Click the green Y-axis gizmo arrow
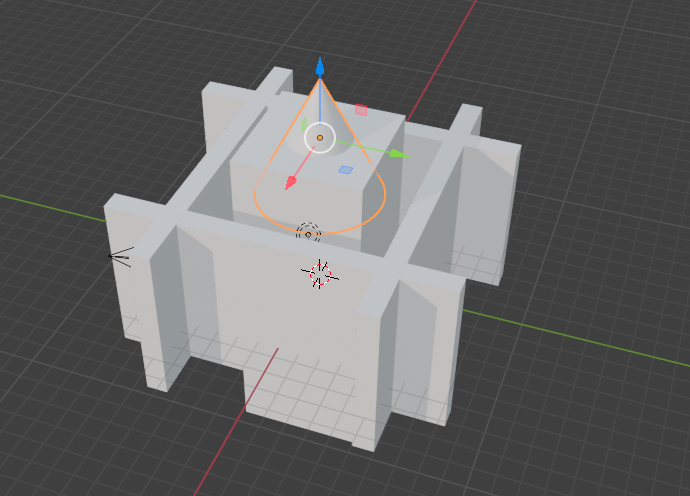690x496 pixels. click(399, 153)
